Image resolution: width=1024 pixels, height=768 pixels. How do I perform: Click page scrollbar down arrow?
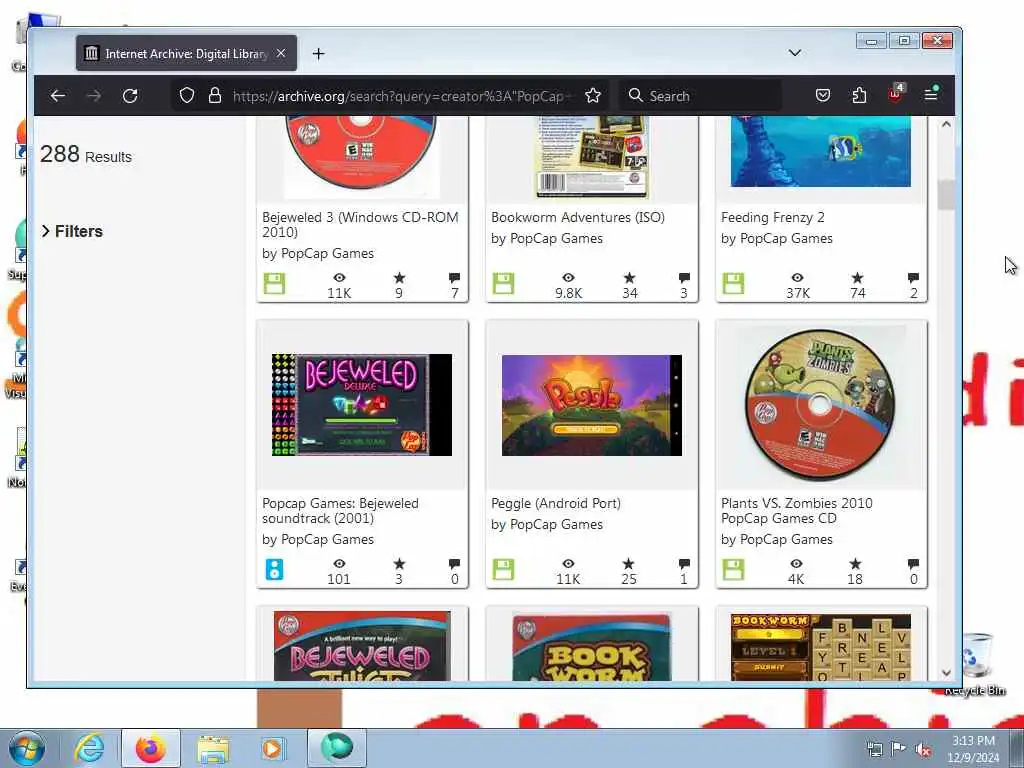coord(946,673)
